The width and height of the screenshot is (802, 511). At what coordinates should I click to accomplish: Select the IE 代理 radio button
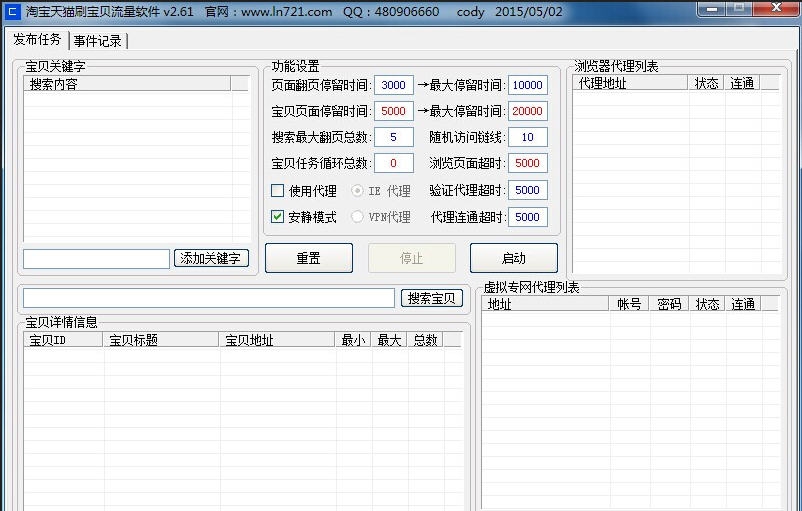[x=357, y=191]
